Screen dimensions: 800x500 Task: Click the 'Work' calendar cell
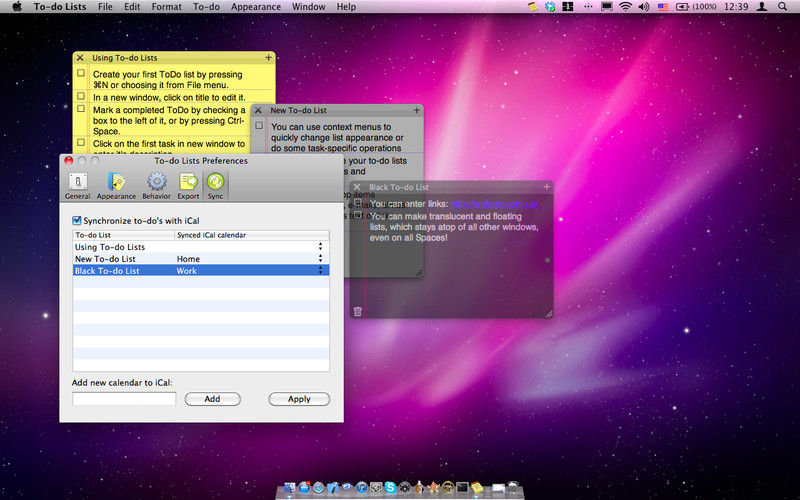point(187,271)
